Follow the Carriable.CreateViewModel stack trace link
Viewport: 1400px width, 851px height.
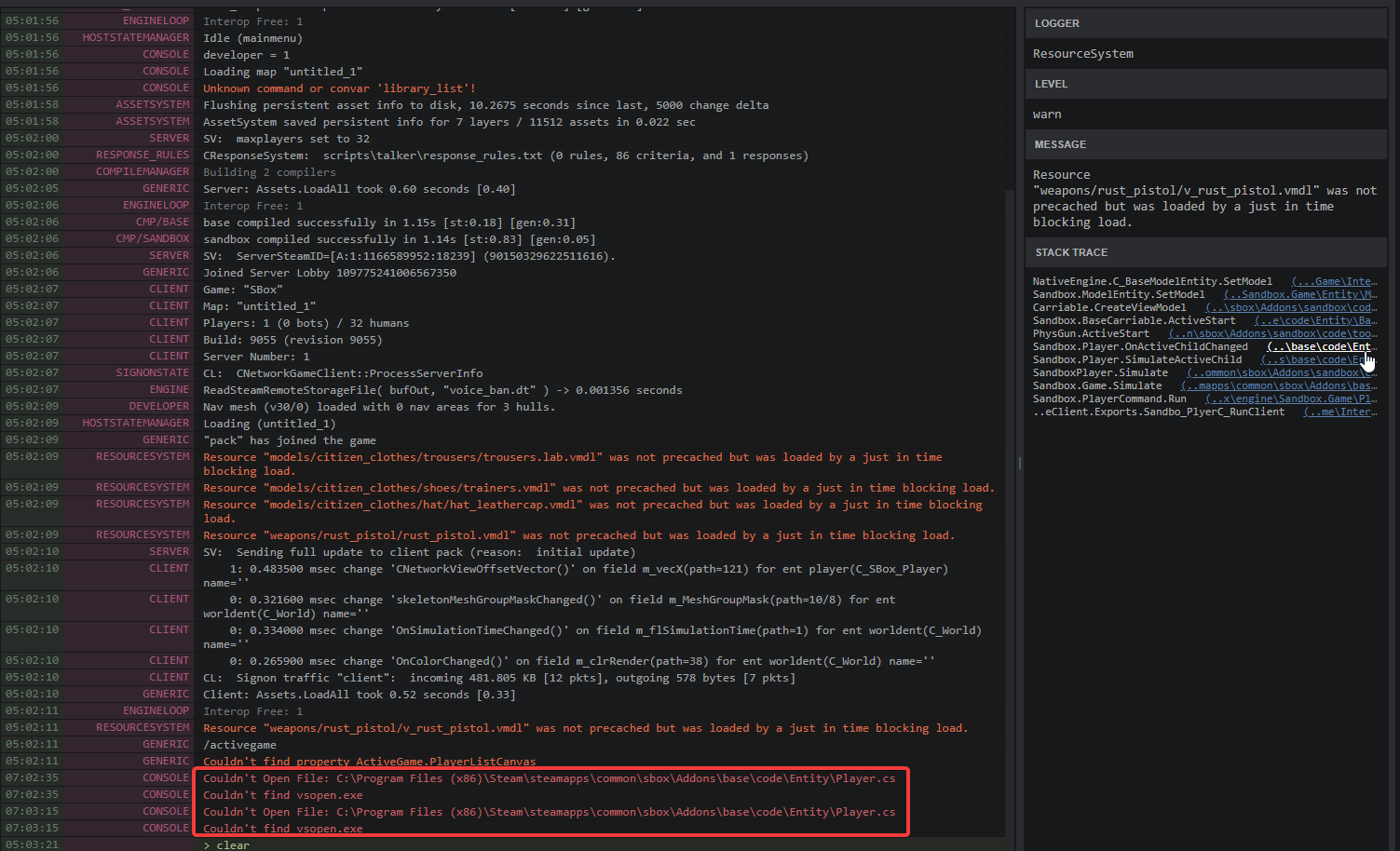tap(1291, 306)
